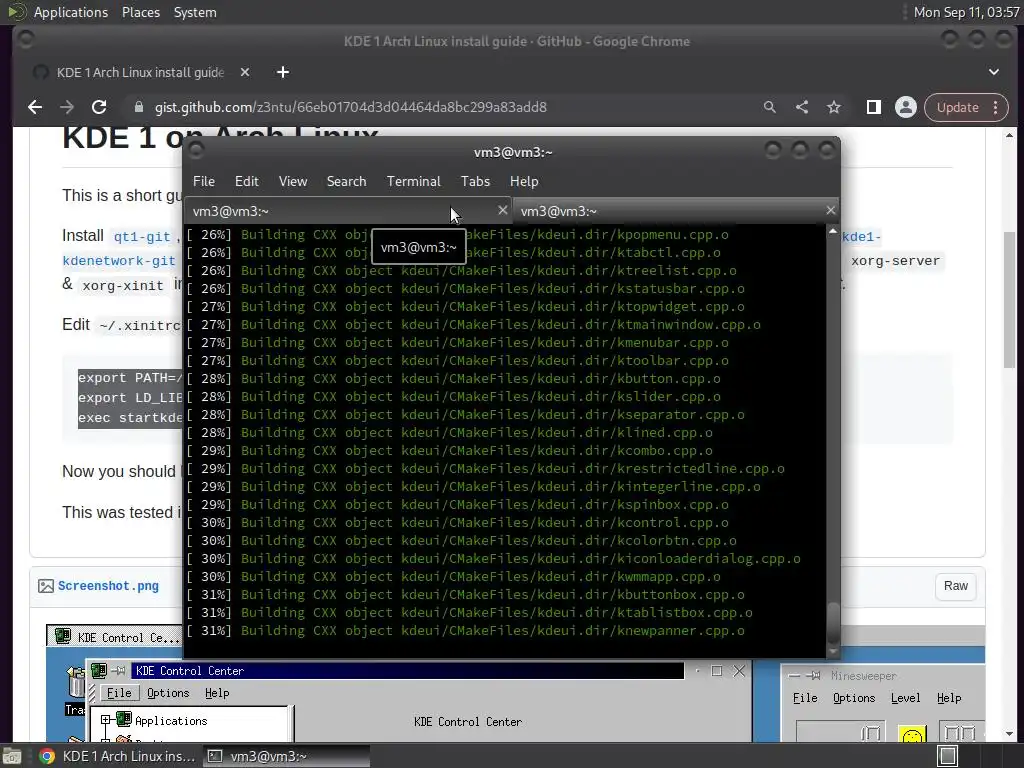Go back in Chrome
1024x768 pixels.
35,107
